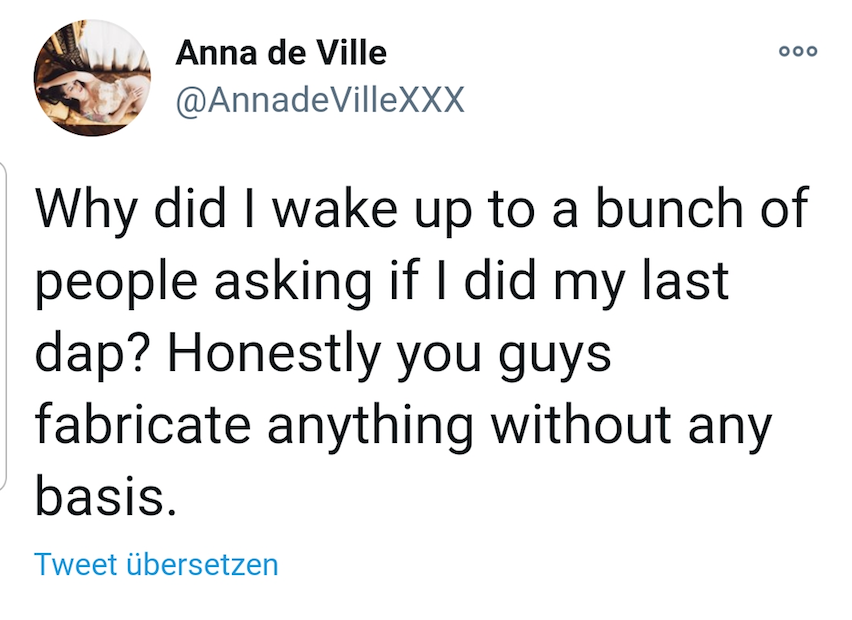Click the word "fabricate" in the tweet
The width and height of the screenshot is (852, 620).
pyautogui.click(x=142, y=424)
